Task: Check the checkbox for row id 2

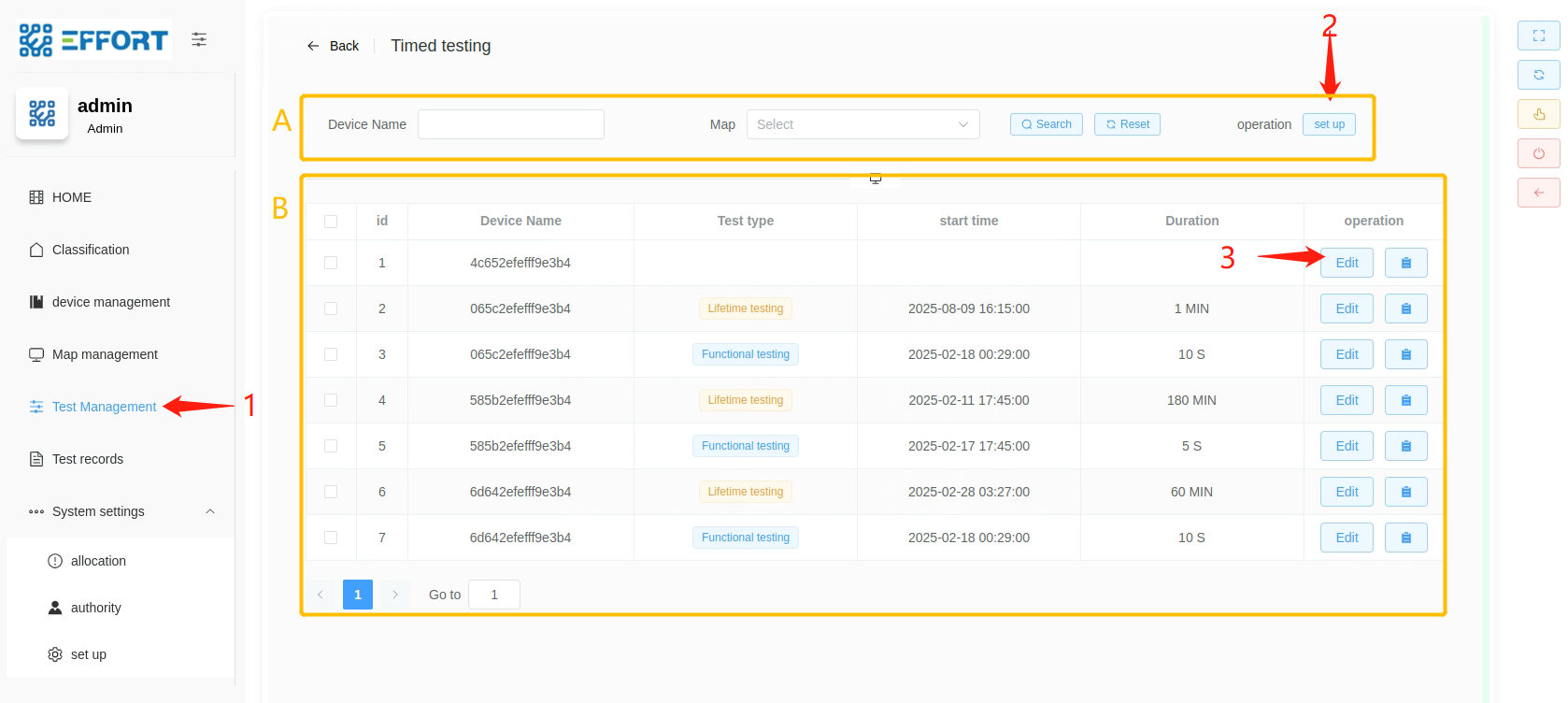Action: tap(331, 308)
